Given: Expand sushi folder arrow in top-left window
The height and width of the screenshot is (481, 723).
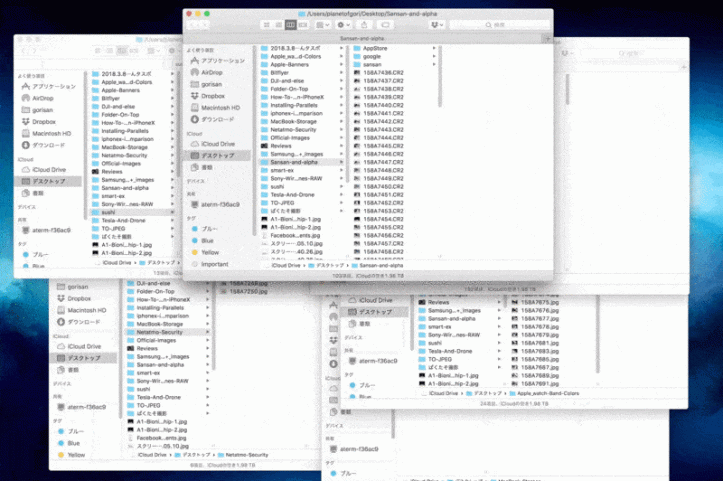Looking at the screenshot, I should [172, 212].
